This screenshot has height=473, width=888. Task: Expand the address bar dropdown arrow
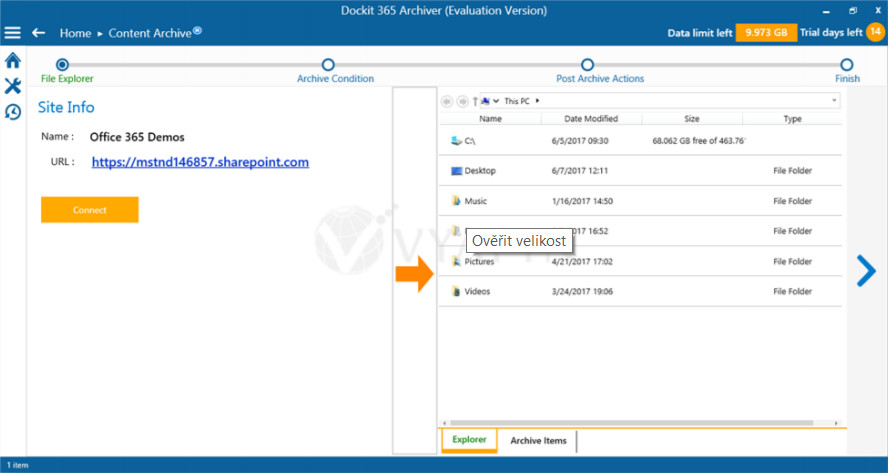point(834,100)
